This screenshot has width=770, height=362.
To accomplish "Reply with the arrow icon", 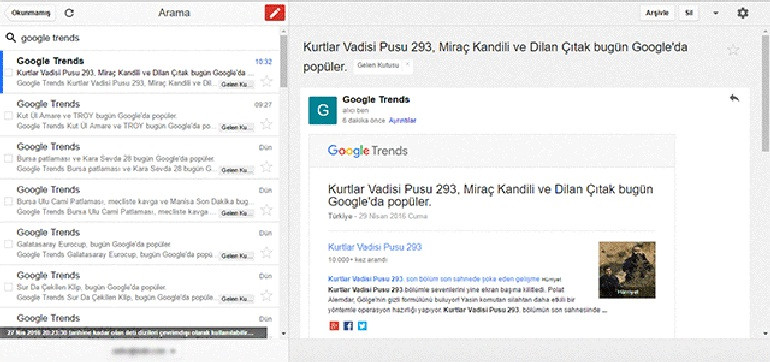I will tap(734, 98).
